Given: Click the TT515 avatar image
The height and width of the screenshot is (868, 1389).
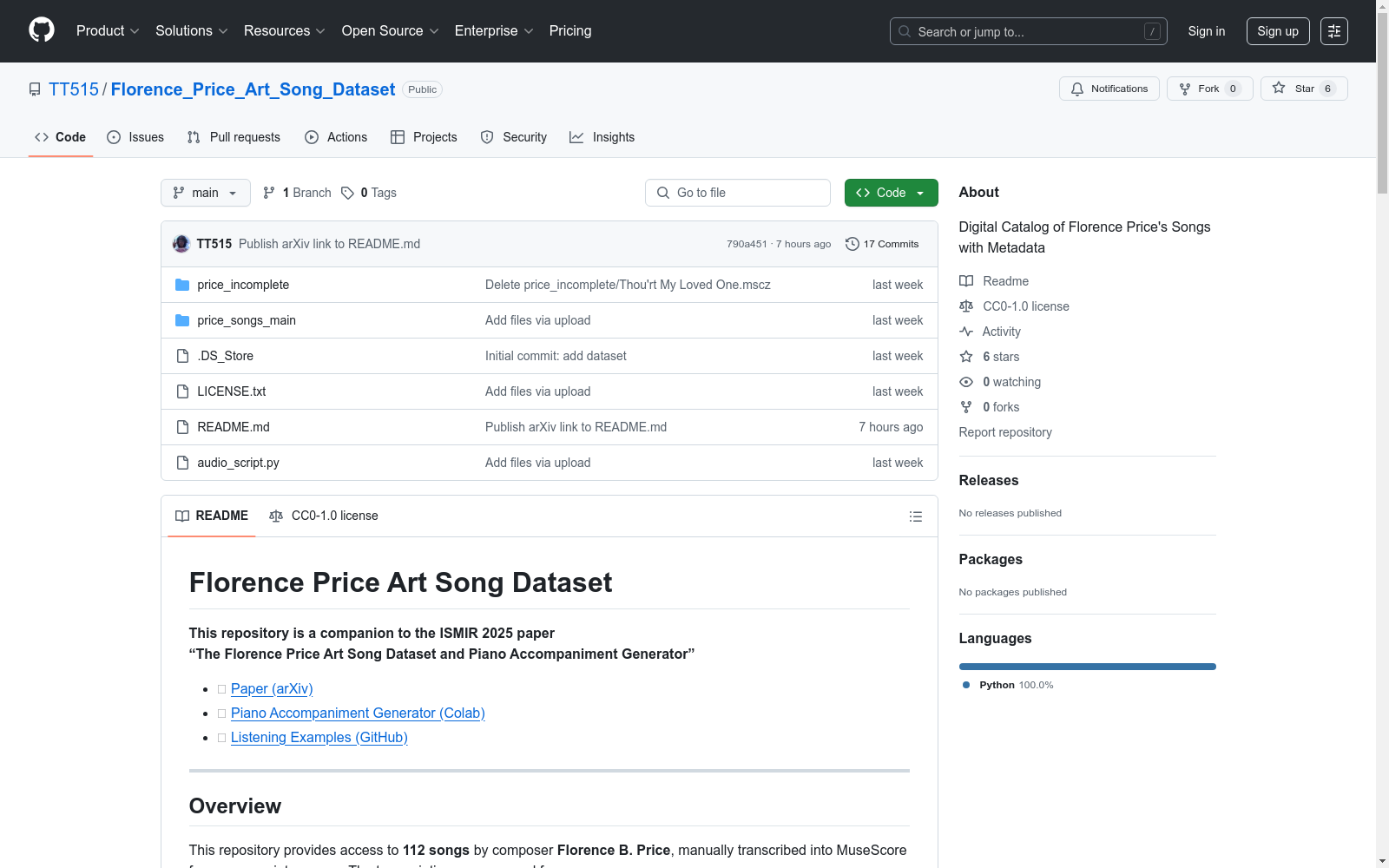Looking at the screenshot, I should point(181,244).
